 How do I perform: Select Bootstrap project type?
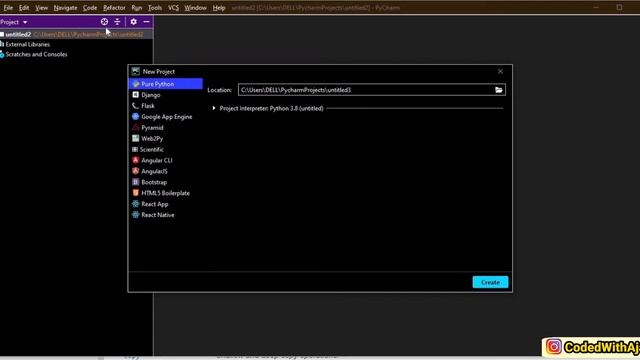[x=165, y=182]
